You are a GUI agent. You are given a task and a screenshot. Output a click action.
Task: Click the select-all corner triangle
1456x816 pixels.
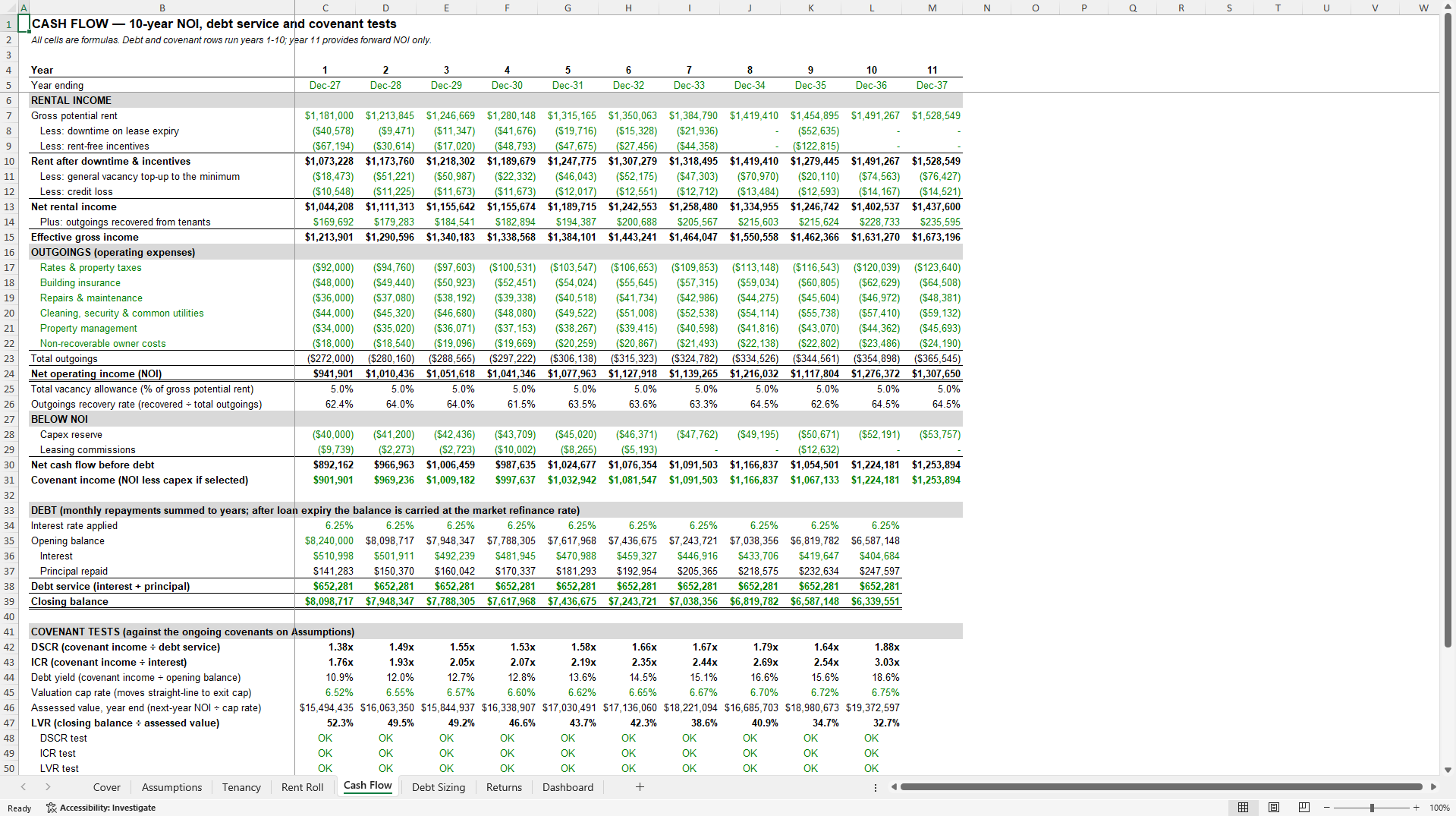point(9,8)
